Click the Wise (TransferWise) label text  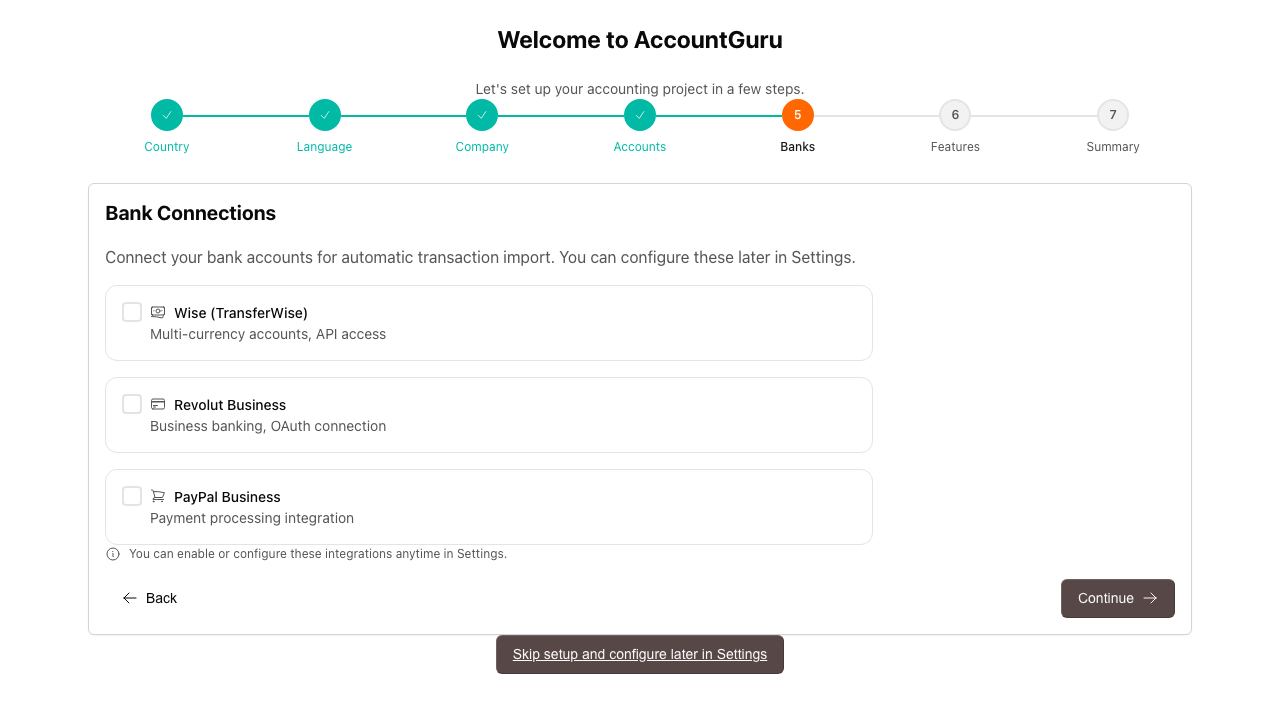pos(241,313)
